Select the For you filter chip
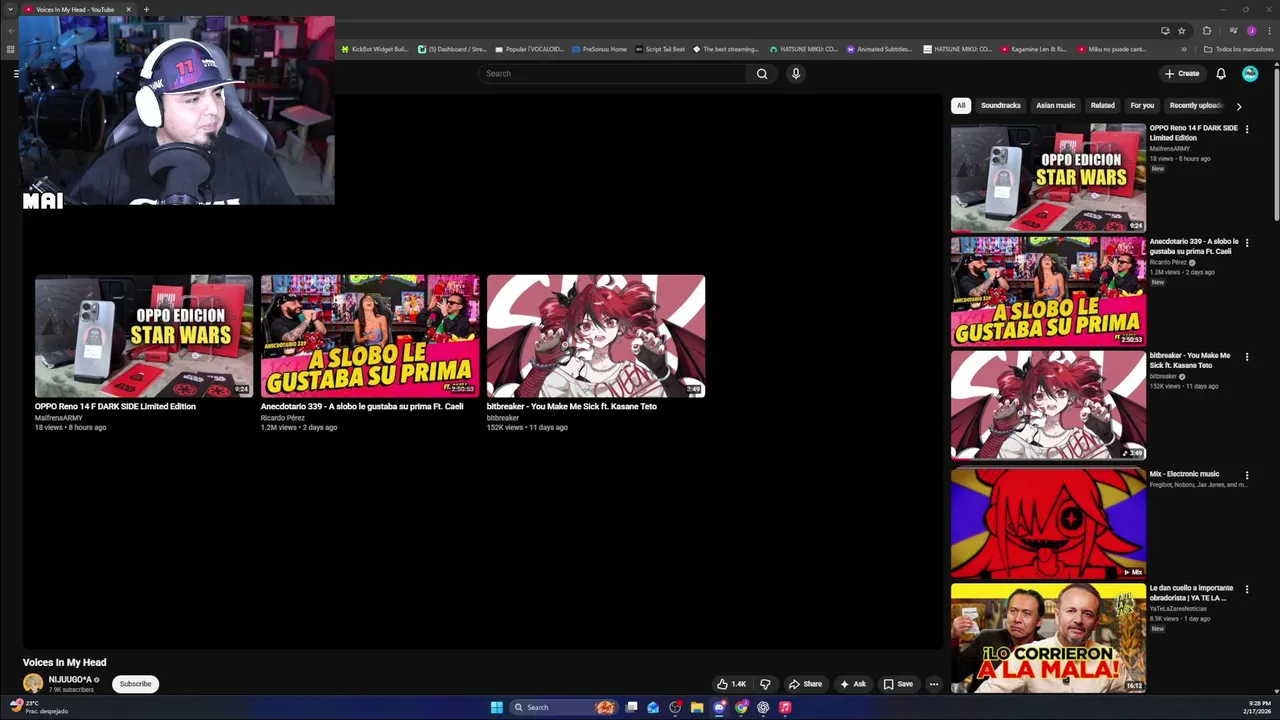This screenshot has height=720, width=1280. point(1142,105)
